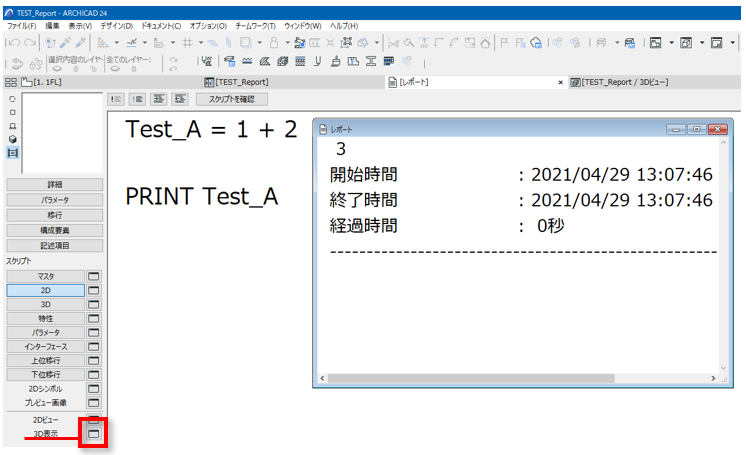Click the set-square guide lines icon
This screenshot has width=746, height=455.
coord(103,43)
